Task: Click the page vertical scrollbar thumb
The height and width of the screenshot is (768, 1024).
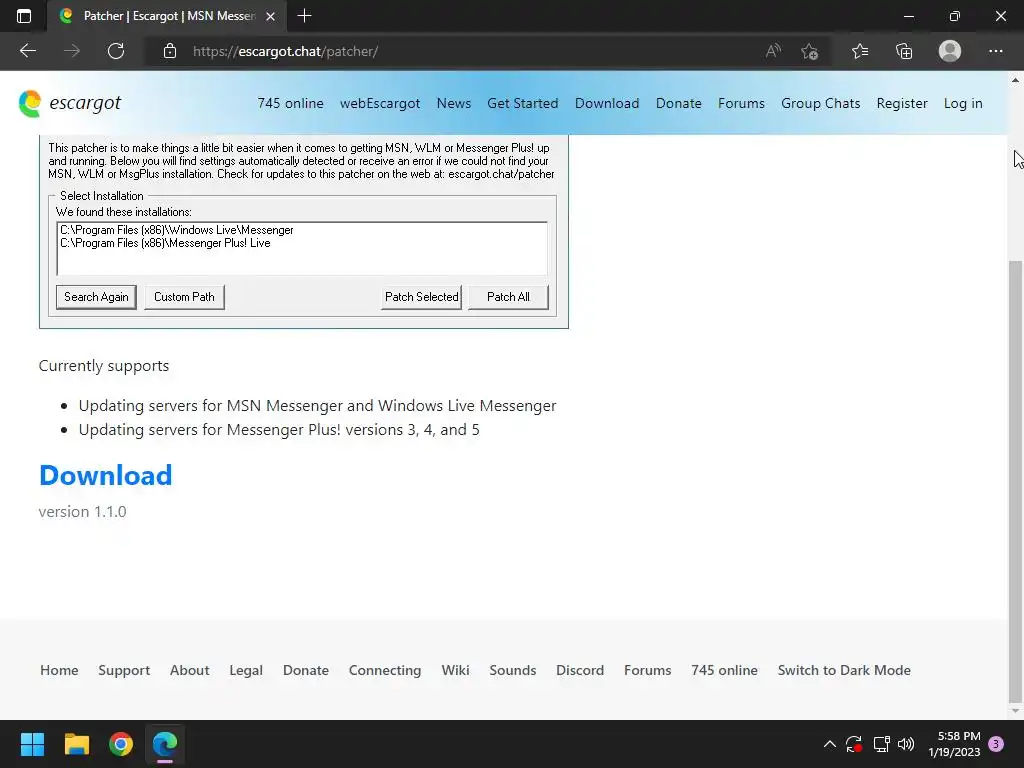Action: click(1015, 481)
